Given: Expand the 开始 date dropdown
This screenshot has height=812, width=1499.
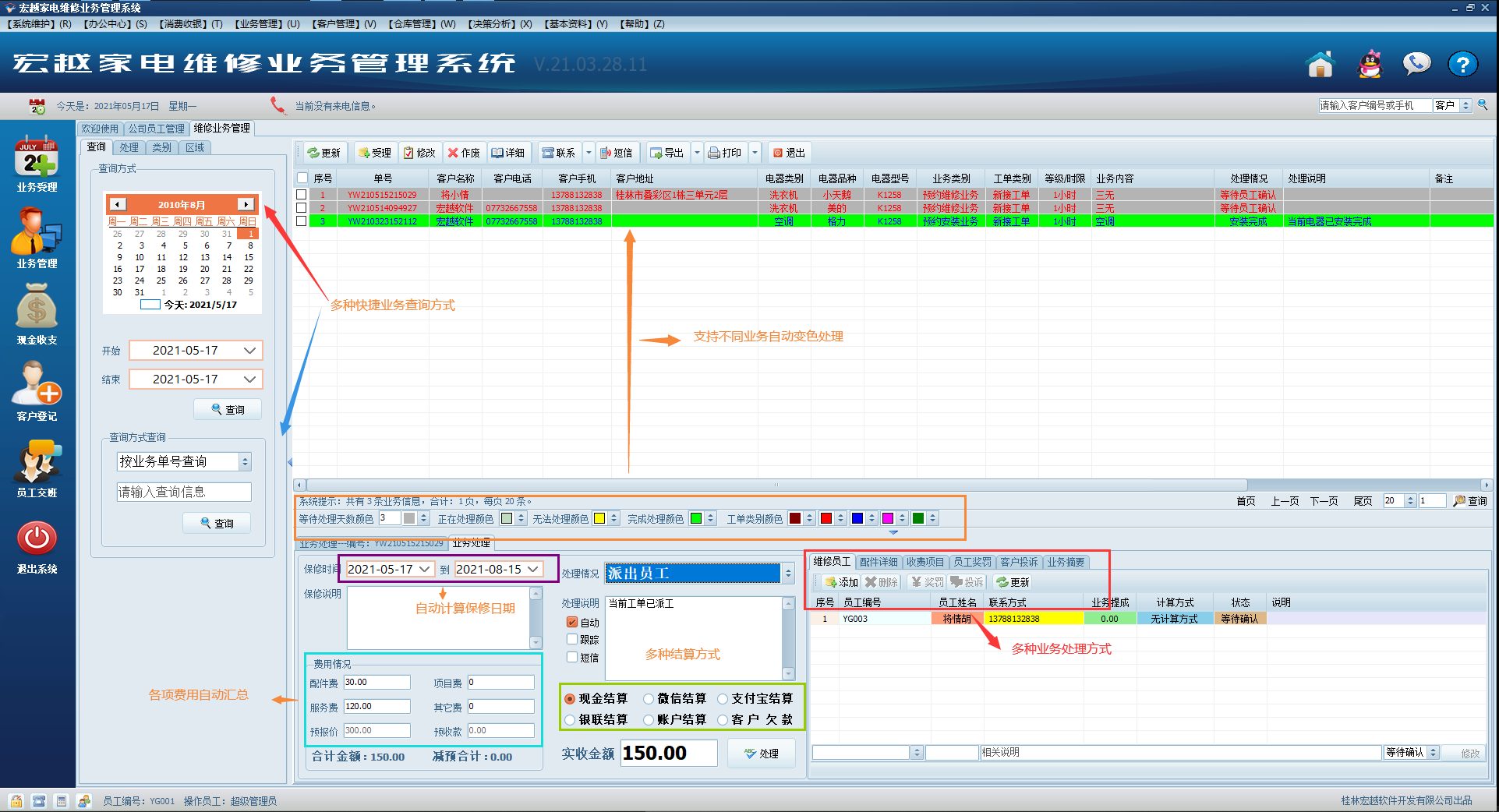Looking at the screenshot, I should (x=249, y=351).
